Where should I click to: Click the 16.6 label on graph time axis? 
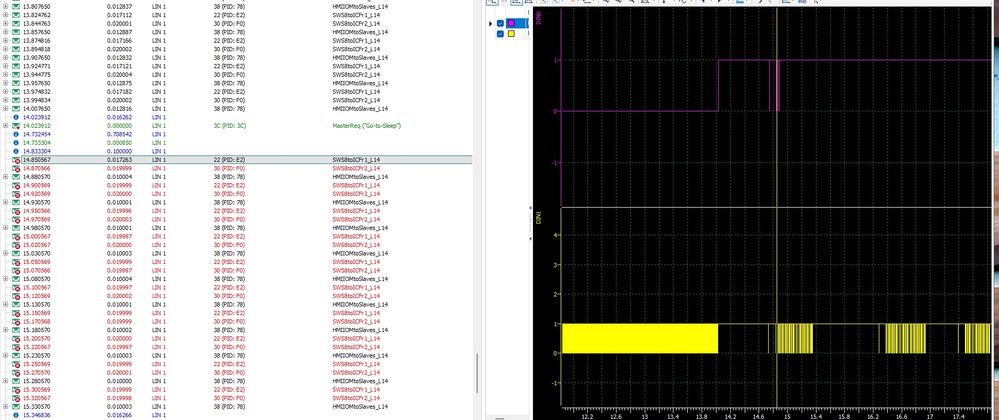click(x=901, y=416)
